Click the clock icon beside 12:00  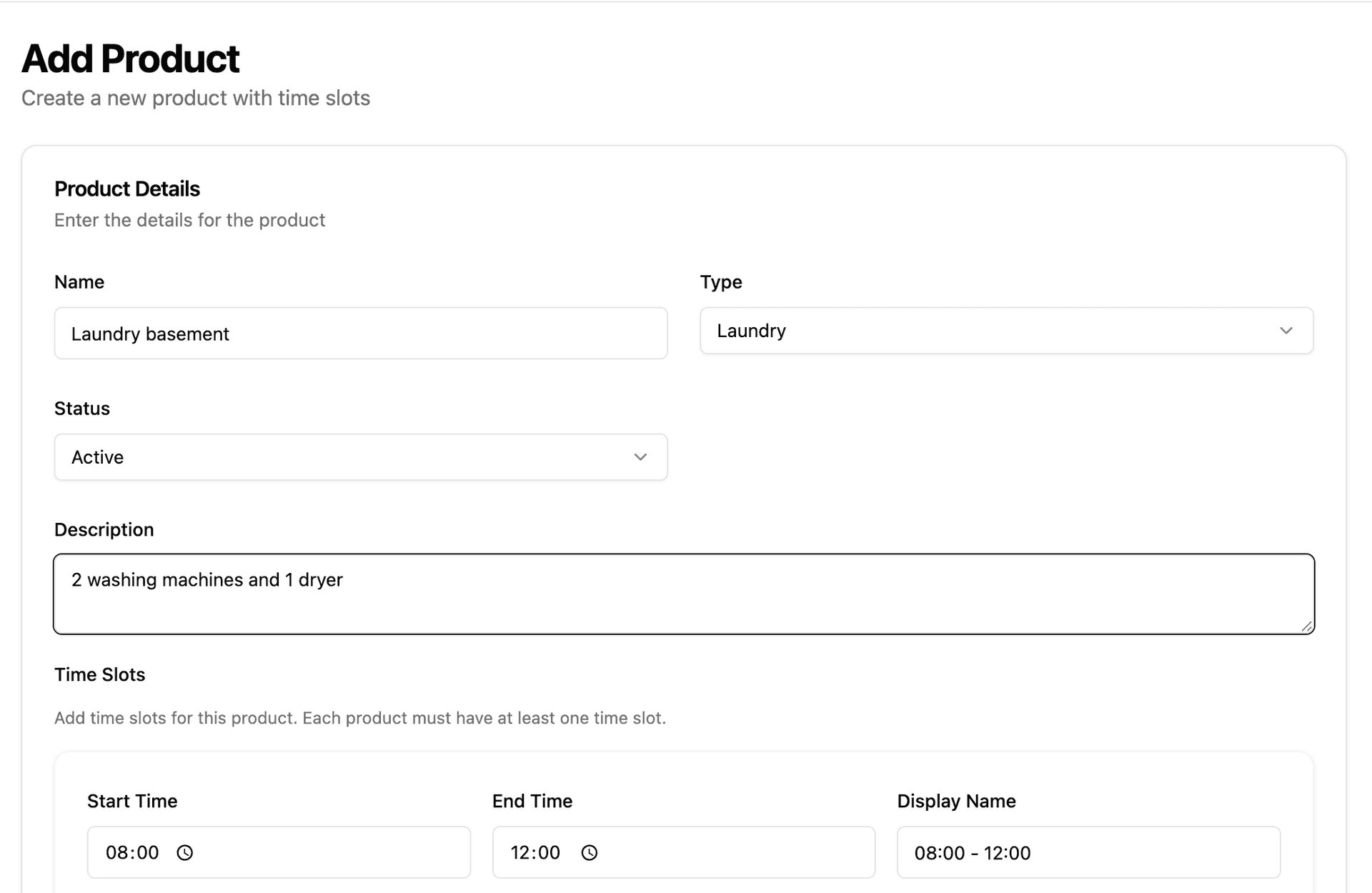(x=589, y=852)
